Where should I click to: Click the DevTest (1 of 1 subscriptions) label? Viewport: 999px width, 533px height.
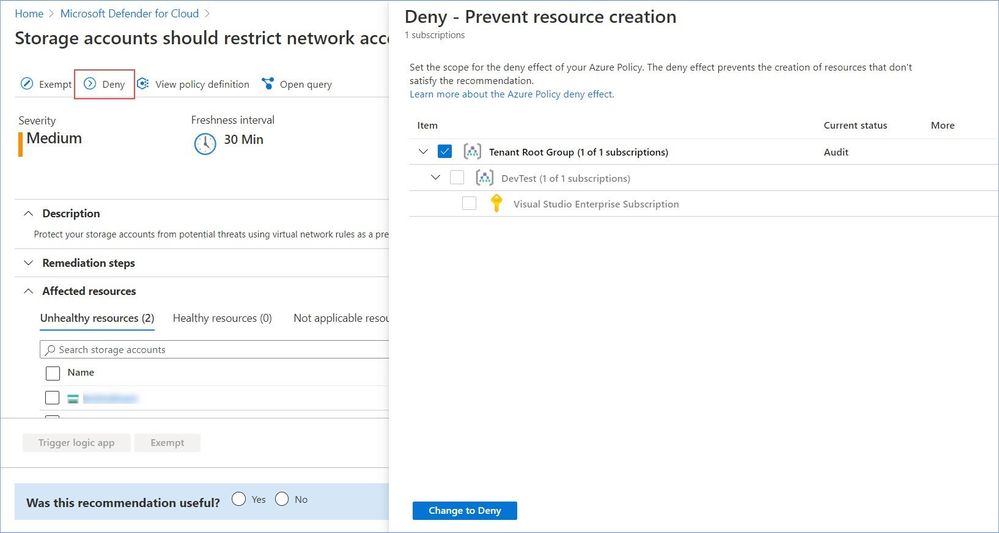(x=566, y=178)
